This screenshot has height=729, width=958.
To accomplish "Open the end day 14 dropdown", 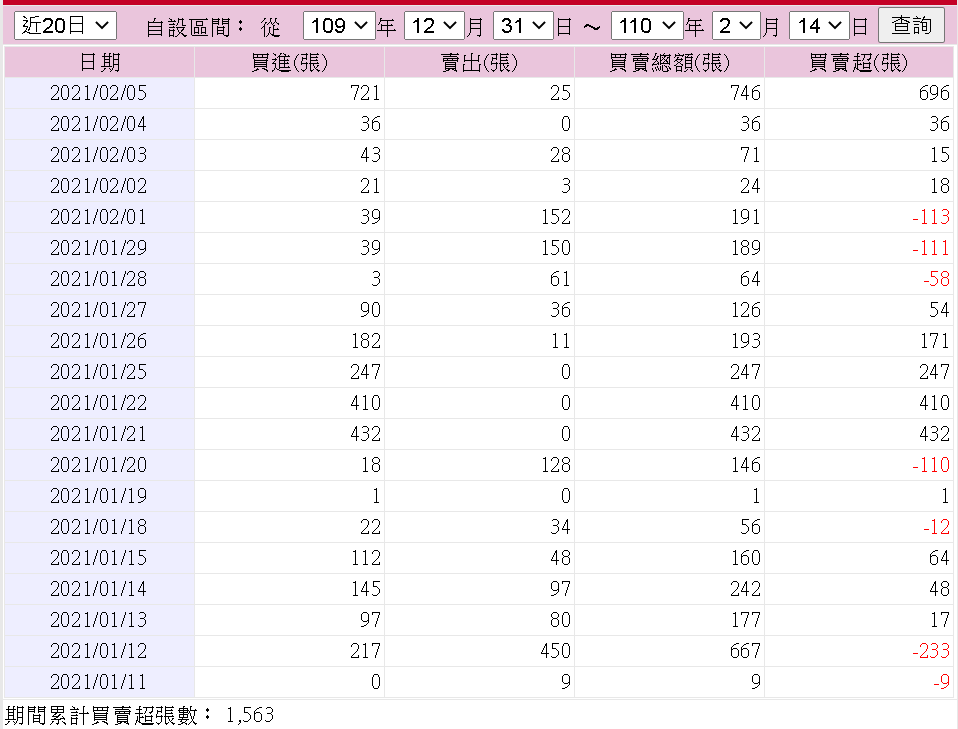I will pos(819,26).
